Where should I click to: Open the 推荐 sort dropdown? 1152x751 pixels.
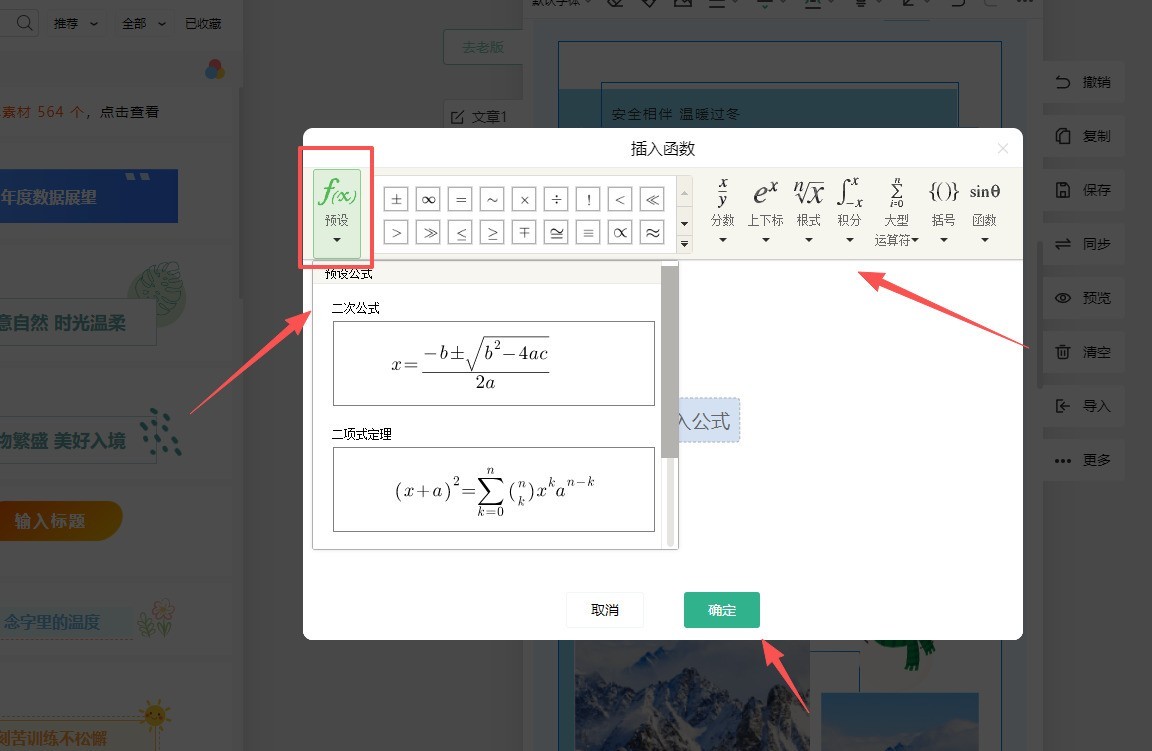(76, 24)
